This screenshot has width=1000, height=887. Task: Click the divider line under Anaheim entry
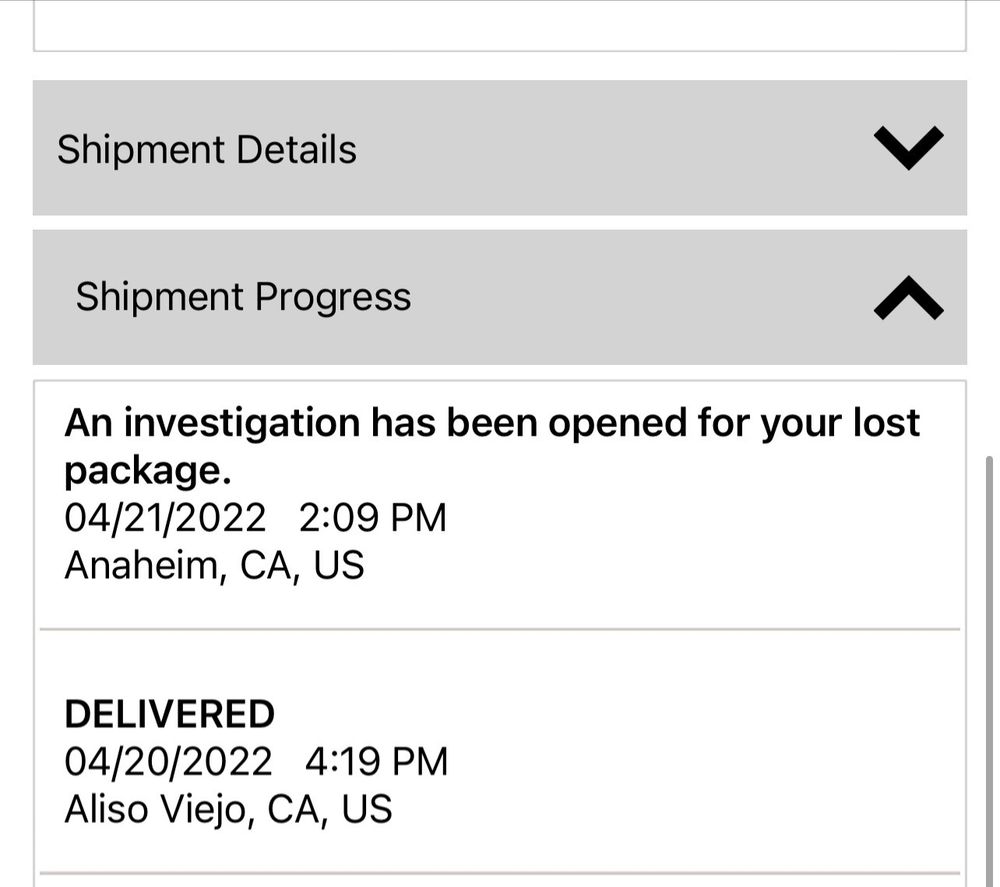point(500,629)
